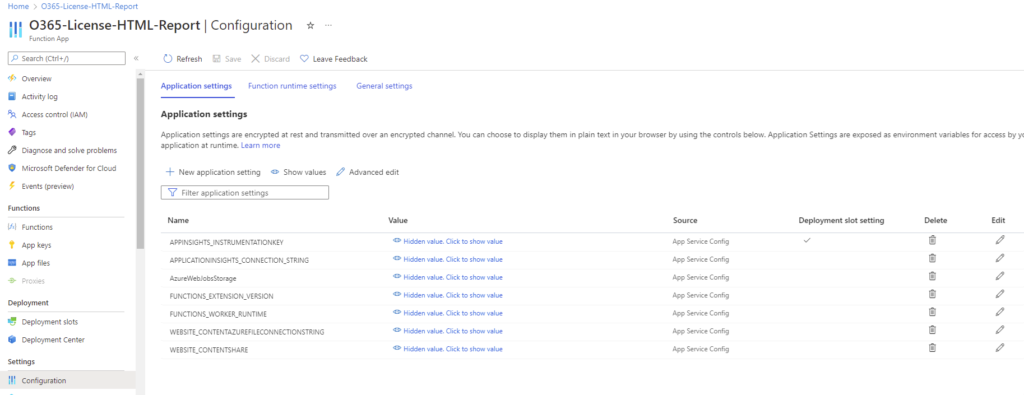The image size is (1024, 395).
Task: Discard pending configuration changes
Action: (x=270, y=59)
